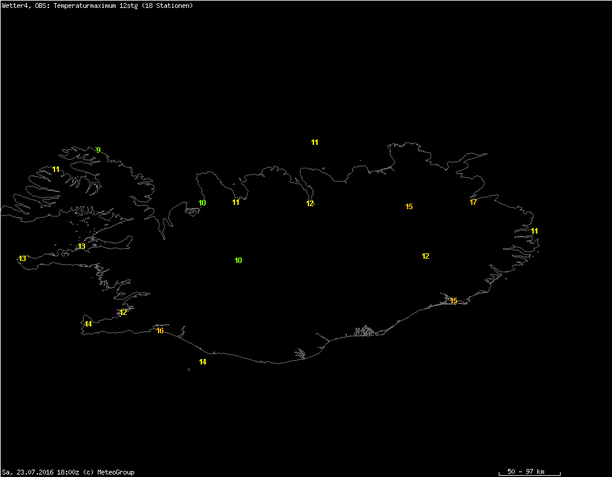Click the inland 15 in north-east Iceland
This screenshot has height=477, width=612.
coord(409,207)
